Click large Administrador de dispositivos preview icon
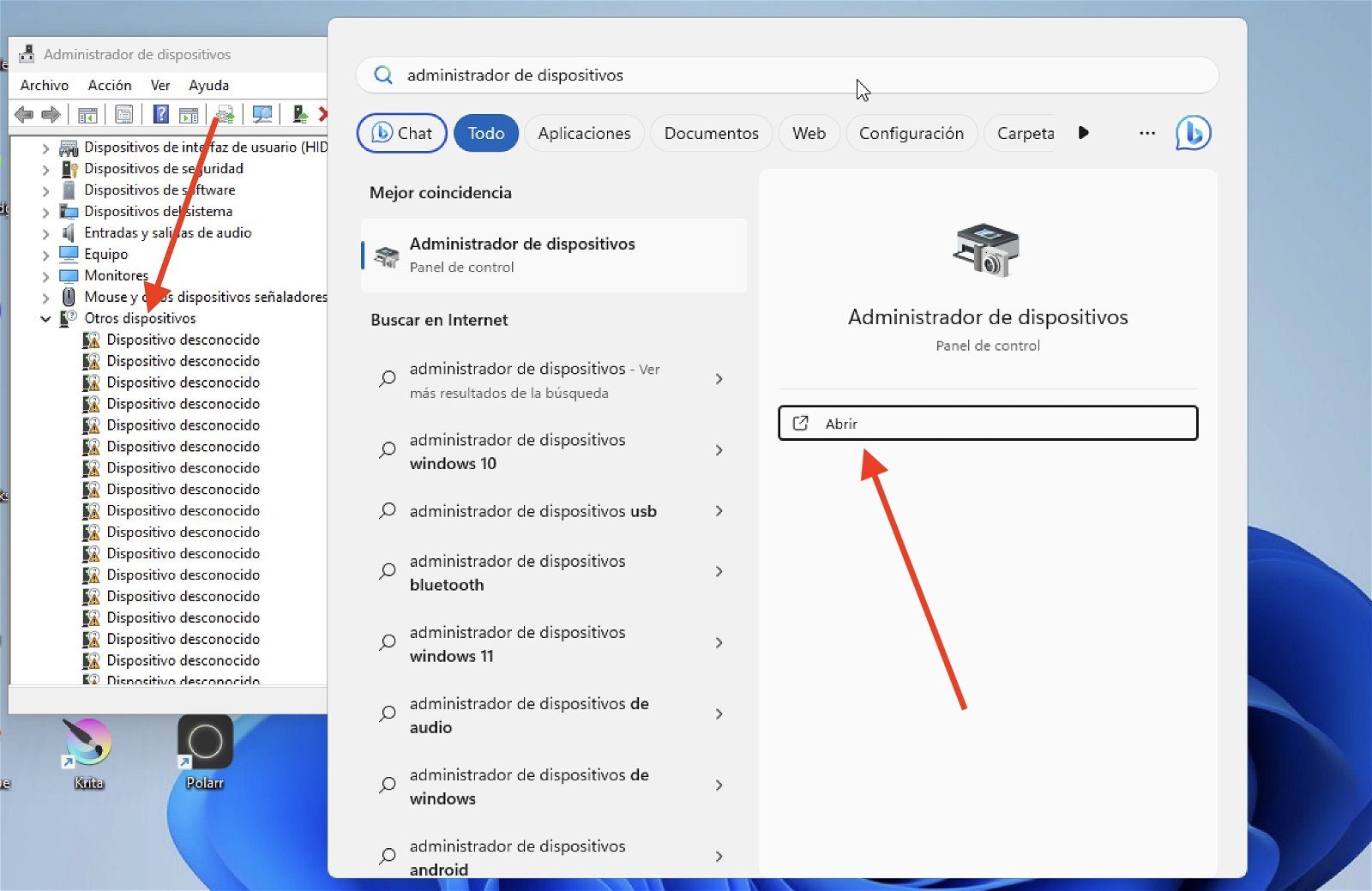The width and height of the screenshot is (1372, 891). coord(987,250)
